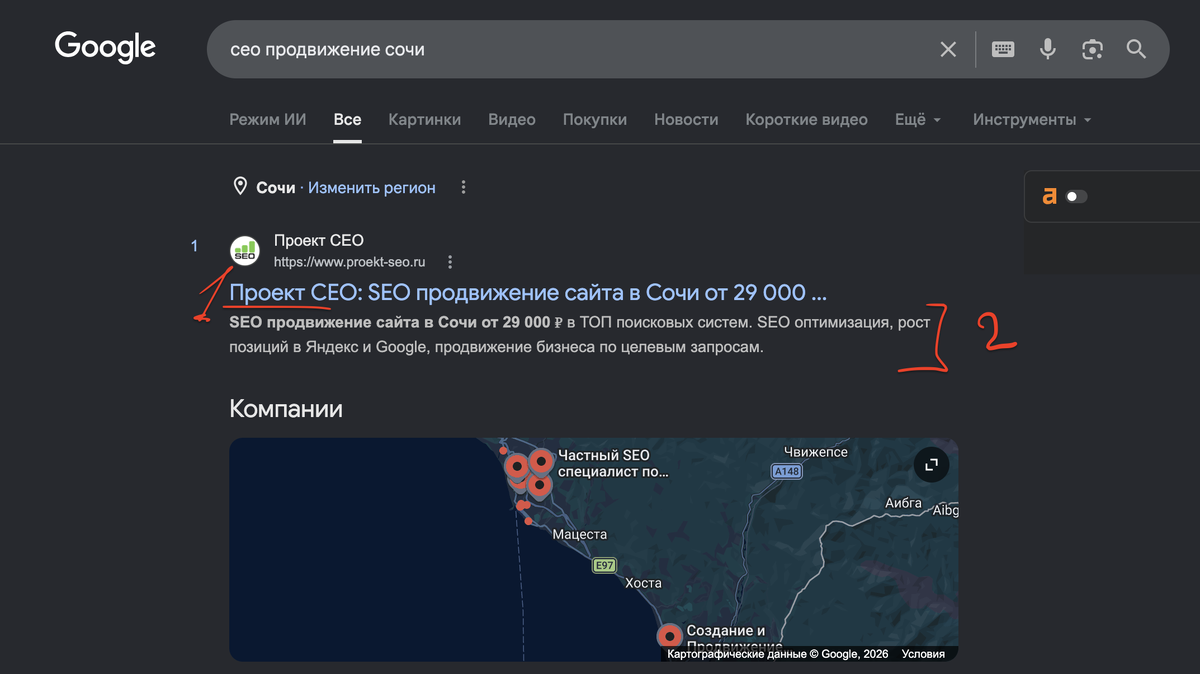Viewport: 1200px width, 674px height.
Task: Open the on-screen keyboard icon
Action: tap(1003, 49)
